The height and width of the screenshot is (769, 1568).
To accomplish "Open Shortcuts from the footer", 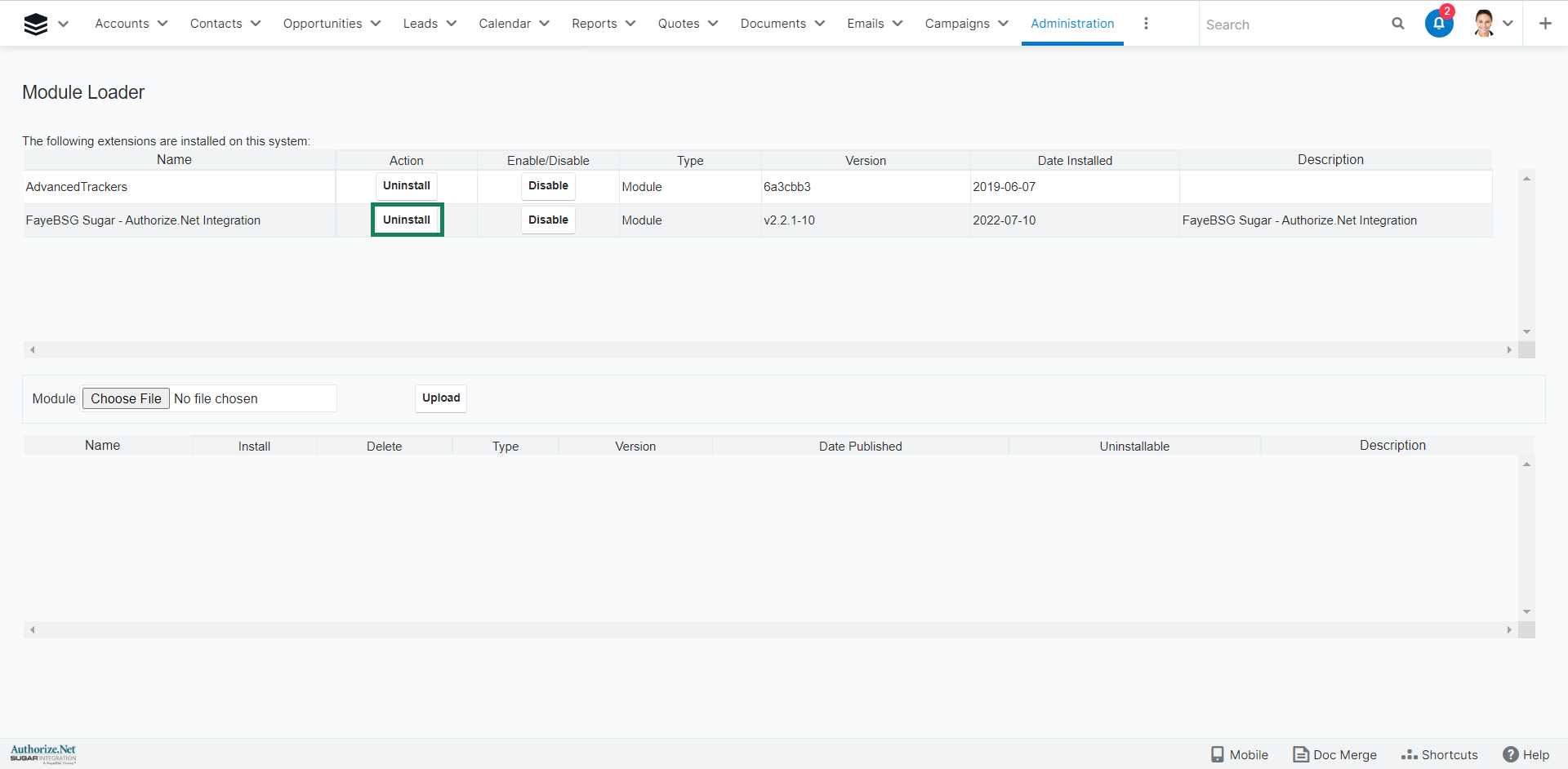I will pyautogui.click(x=1439, y=754).
